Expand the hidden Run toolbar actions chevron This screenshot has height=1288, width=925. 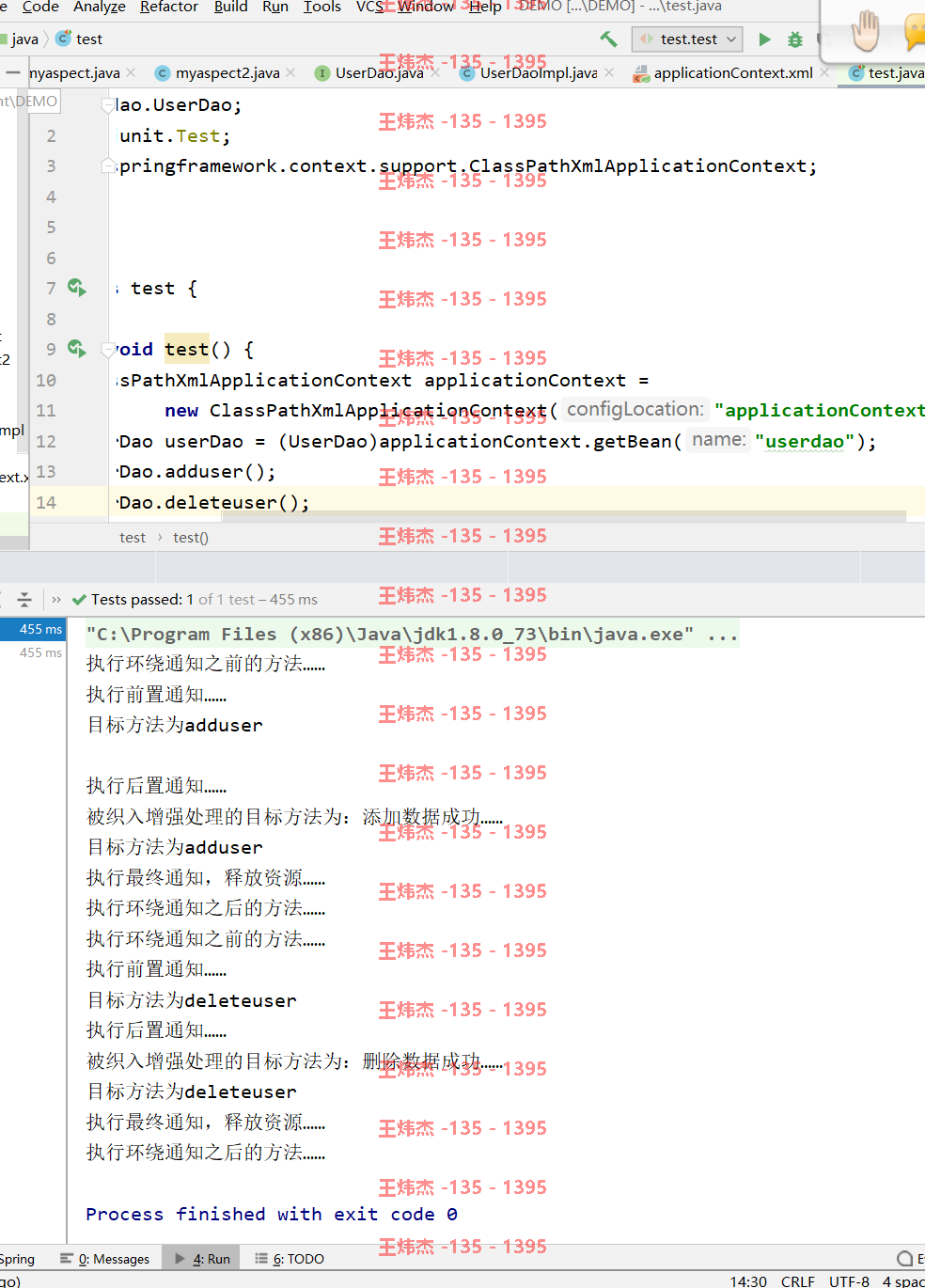pyautogui.click(x=56, y=599)
